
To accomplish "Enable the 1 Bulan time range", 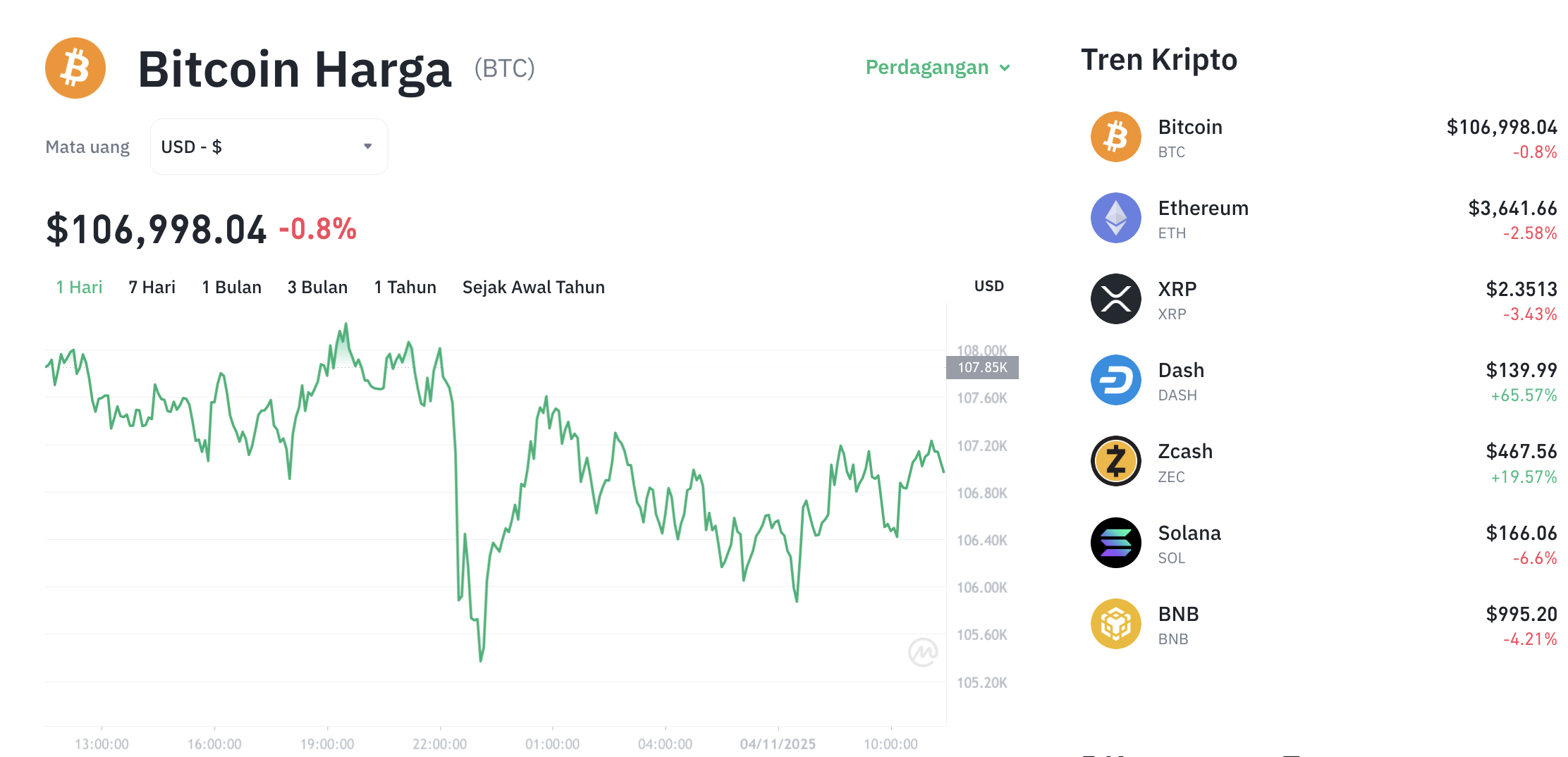I will point(231,287).
